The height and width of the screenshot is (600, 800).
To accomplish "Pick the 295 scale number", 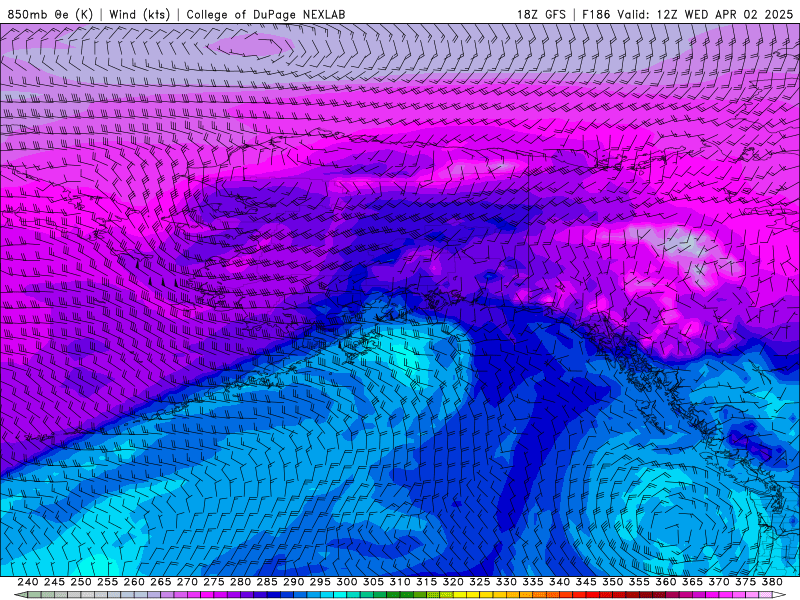I will tap(320, 582).
